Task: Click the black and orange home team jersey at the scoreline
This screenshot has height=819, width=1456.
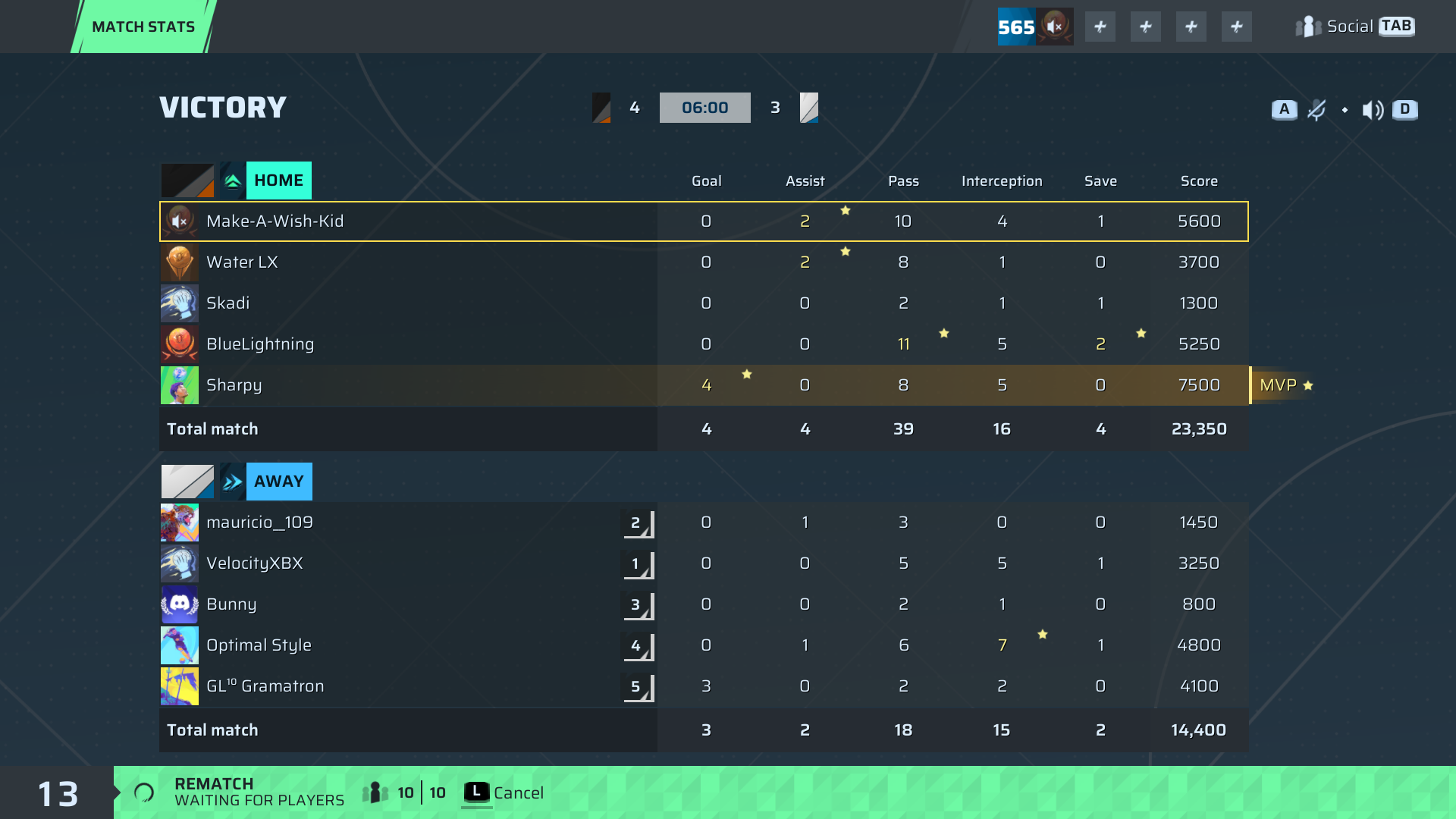Action: (601, 108)
